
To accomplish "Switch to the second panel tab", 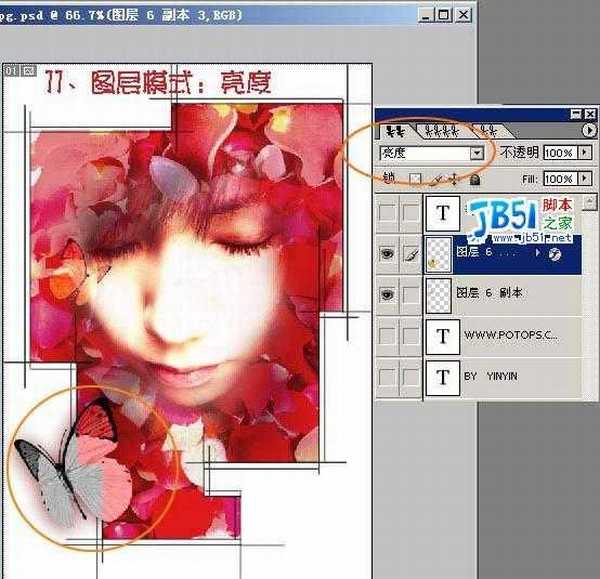I will (436, 131).
